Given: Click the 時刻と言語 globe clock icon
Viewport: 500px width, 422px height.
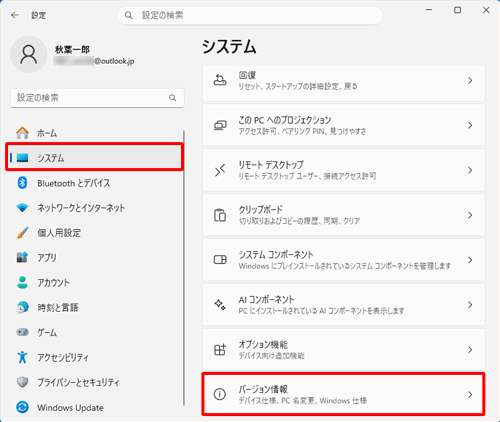Looking at the screenshot, I should 22,307.
